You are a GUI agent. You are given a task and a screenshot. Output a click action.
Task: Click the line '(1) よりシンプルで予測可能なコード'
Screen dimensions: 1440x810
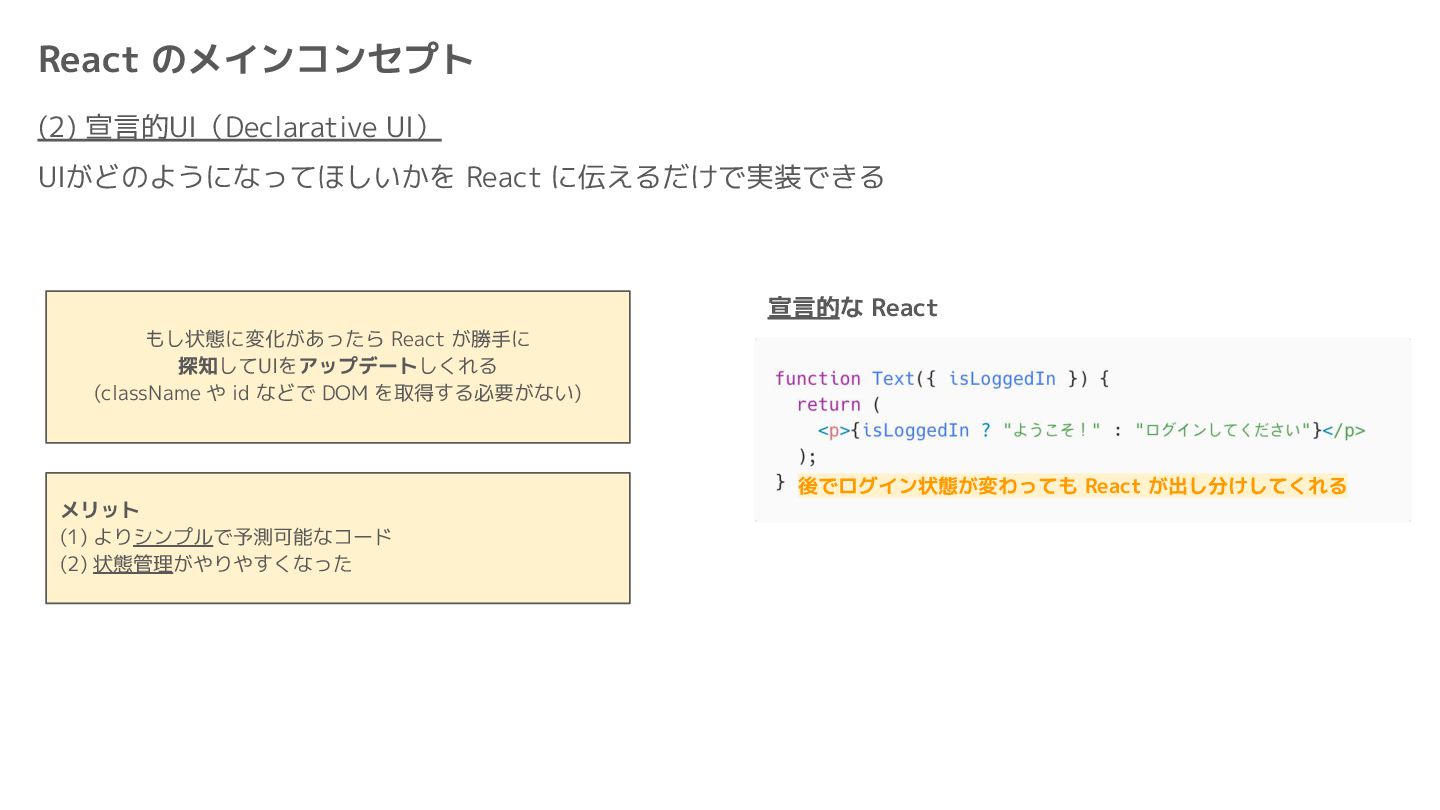click(226, 537)
